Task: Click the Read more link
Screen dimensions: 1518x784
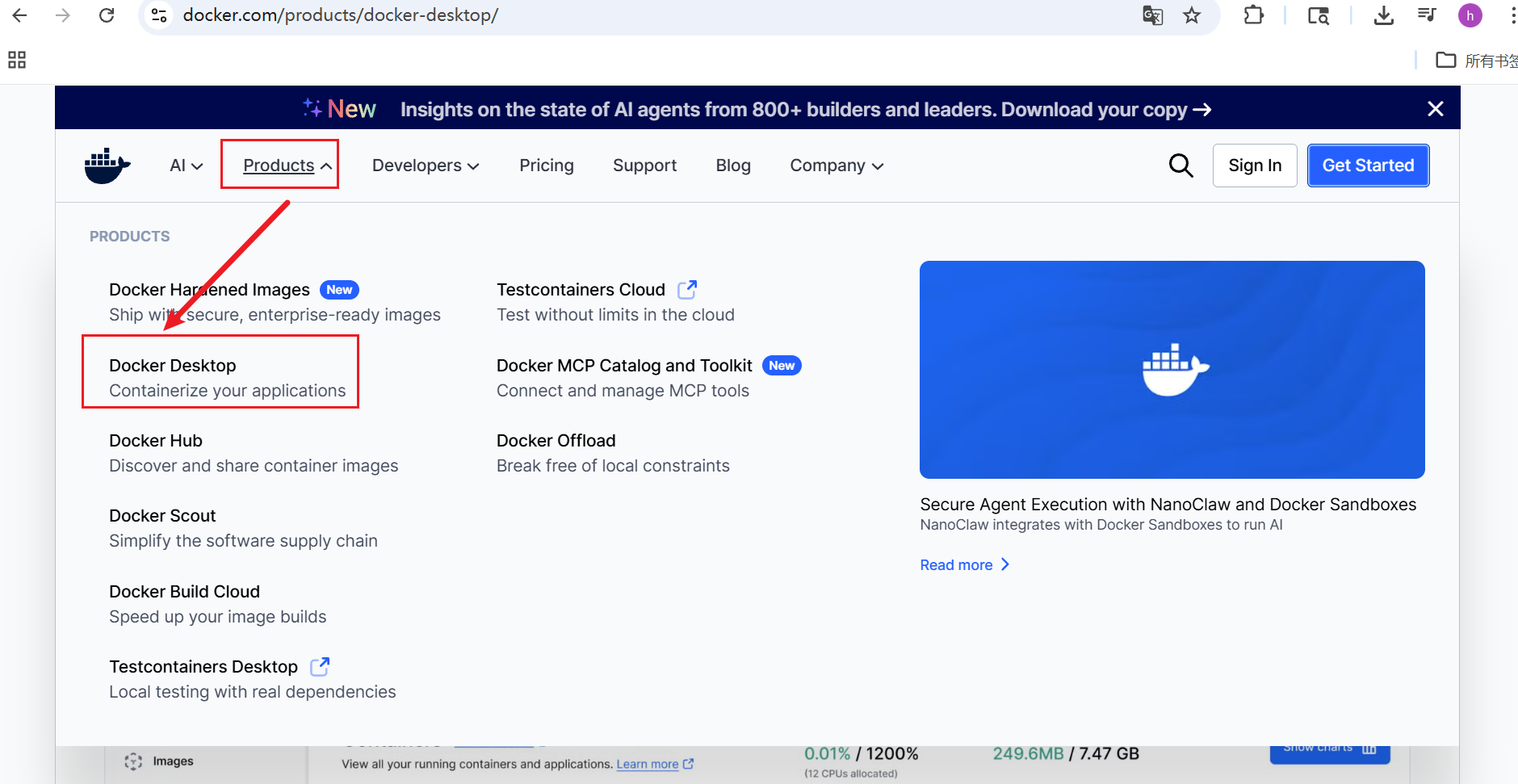Action: pos(965,565)
